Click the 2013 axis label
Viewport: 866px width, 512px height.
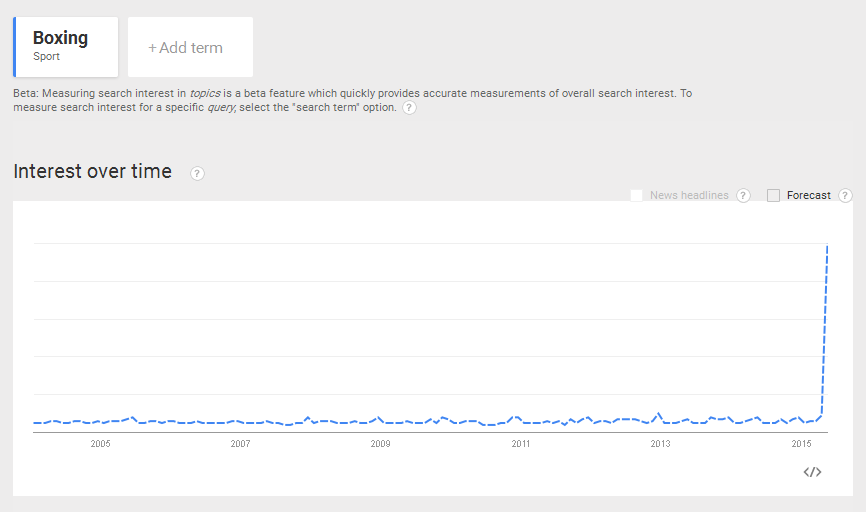click(660, 444)
